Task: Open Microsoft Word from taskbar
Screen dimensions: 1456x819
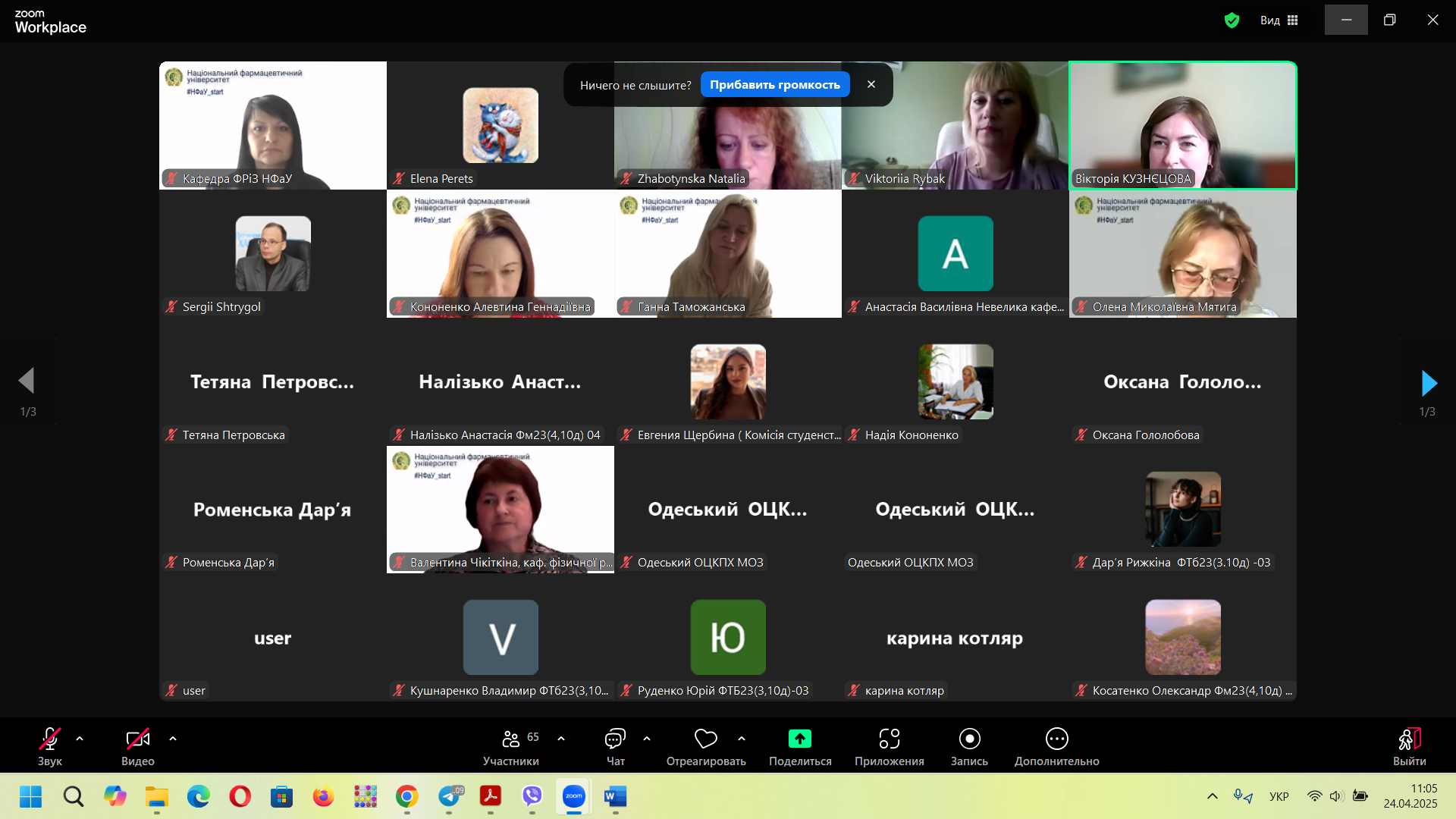Action: pyautogui.click(x=615, y=796)
